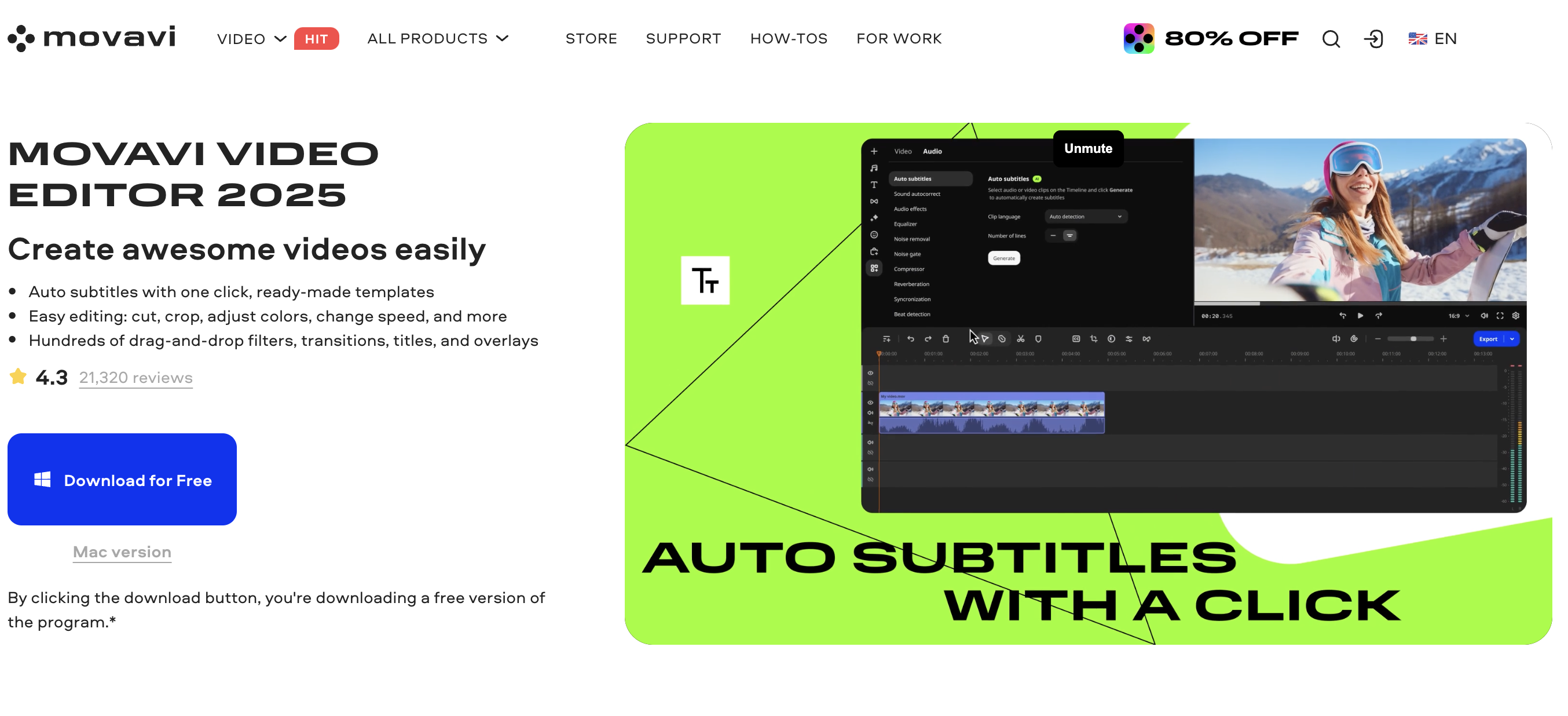Mute the first empty audio track
This screenshot has height=716, width=1568.
[870, 443]
